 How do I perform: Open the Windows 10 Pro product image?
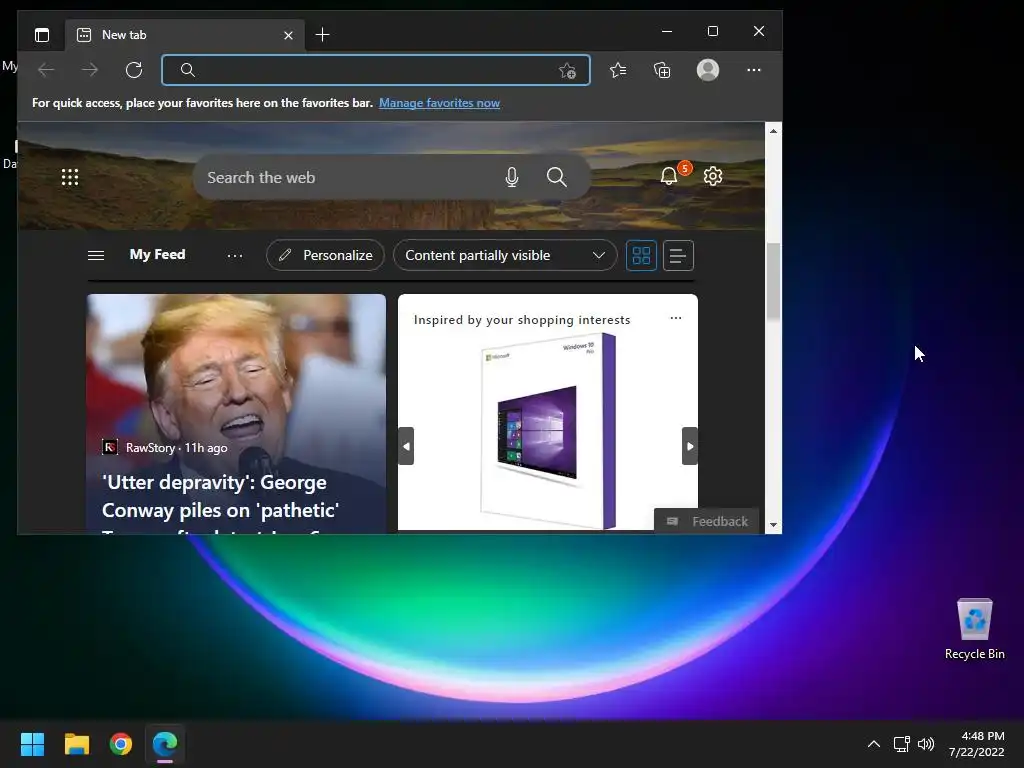pyautogui.click(x=549, y=431)
